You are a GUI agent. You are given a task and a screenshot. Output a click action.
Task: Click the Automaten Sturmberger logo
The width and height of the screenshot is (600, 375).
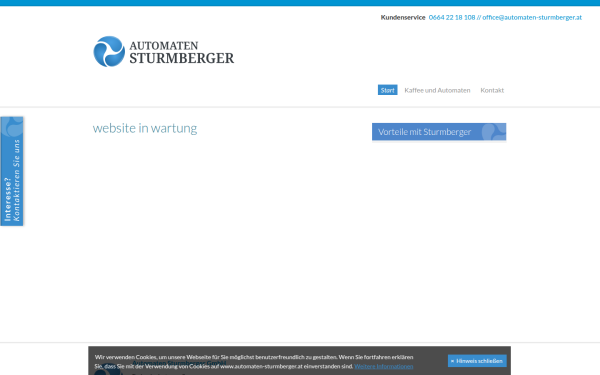coord(164,52)
